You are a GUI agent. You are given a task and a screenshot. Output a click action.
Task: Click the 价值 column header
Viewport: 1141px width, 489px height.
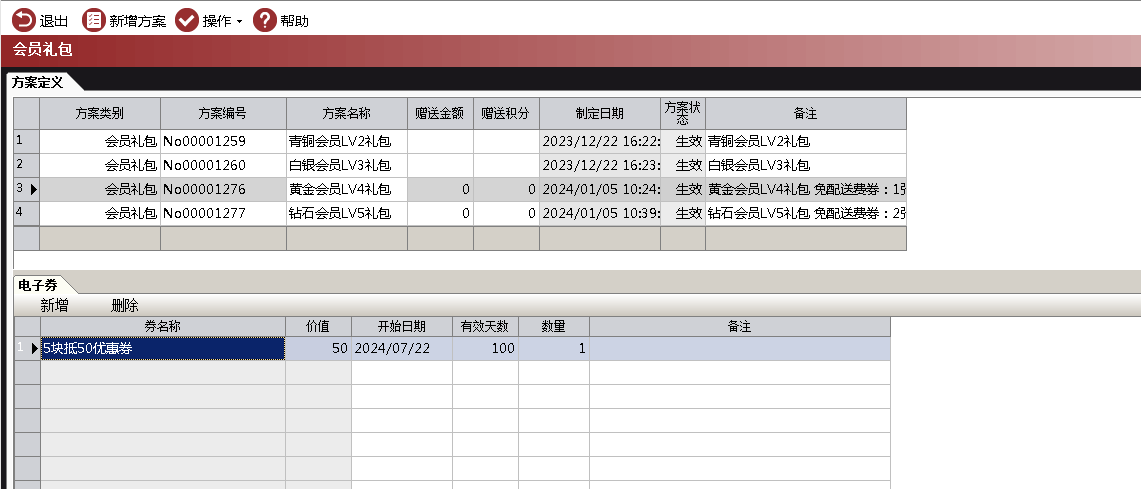pyautogui.click(x=318, y=327)
